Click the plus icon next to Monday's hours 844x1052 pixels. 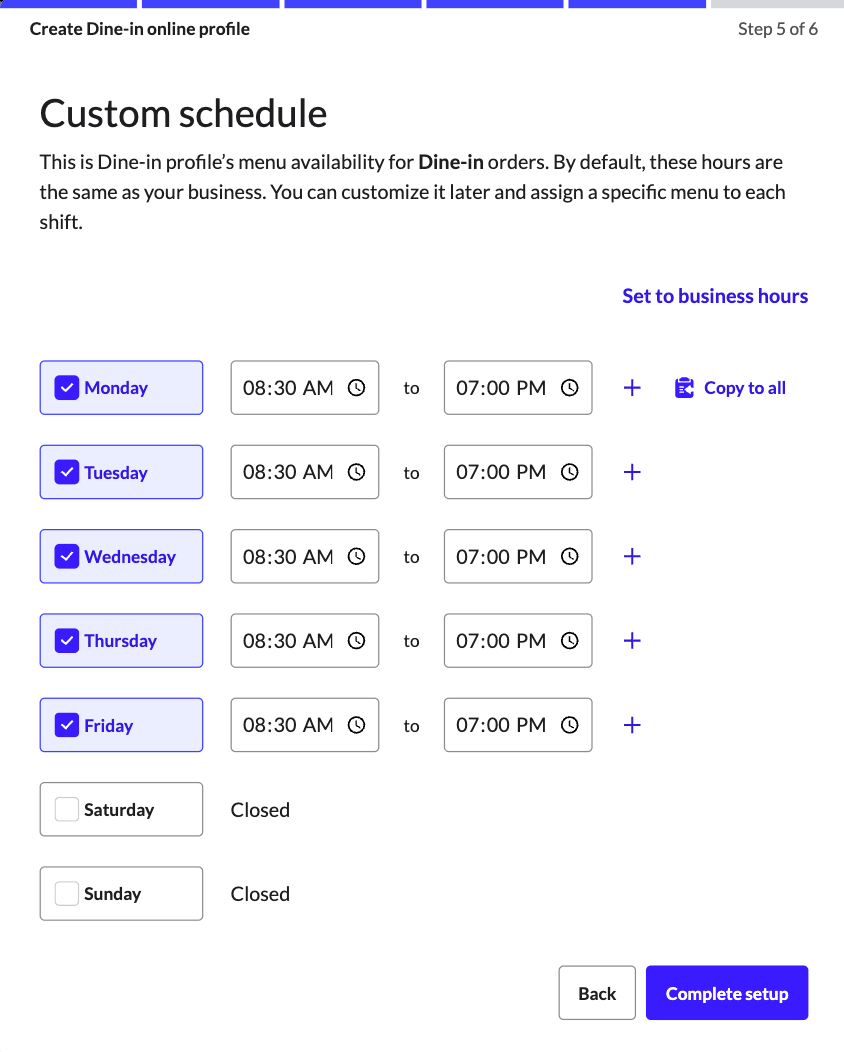[632, 387]
